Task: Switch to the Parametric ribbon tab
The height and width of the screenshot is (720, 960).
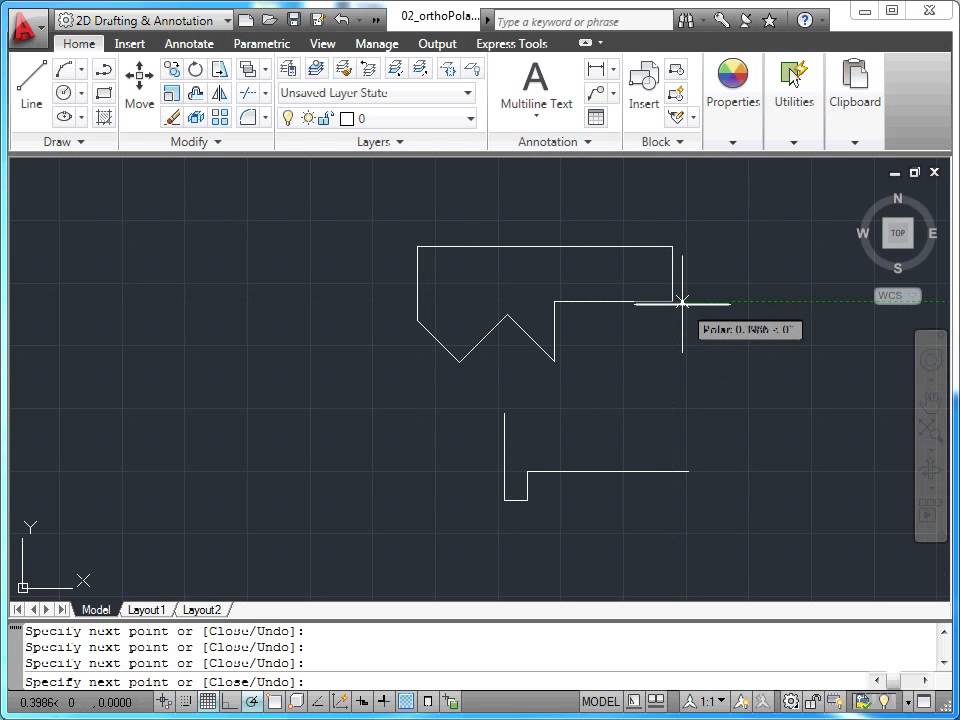Action: (x=261, y=43)
